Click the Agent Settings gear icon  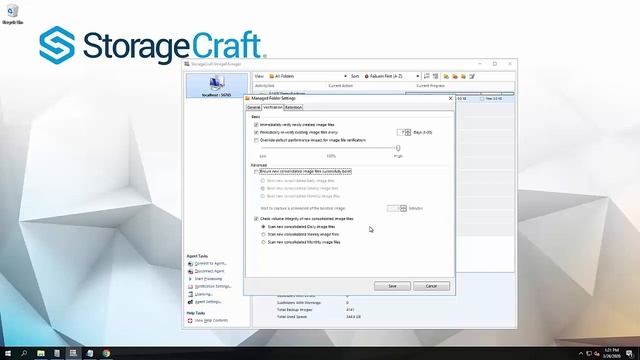click(190, 302)
